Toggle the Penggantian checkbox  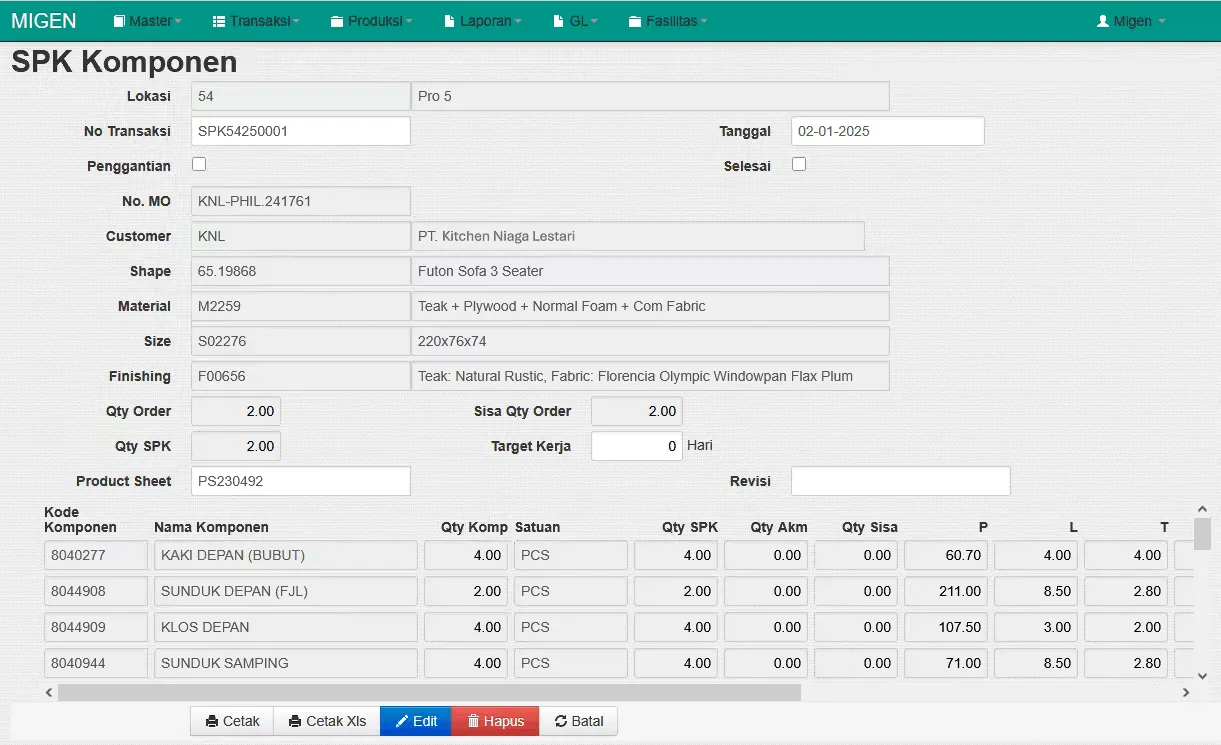(199, 164)
